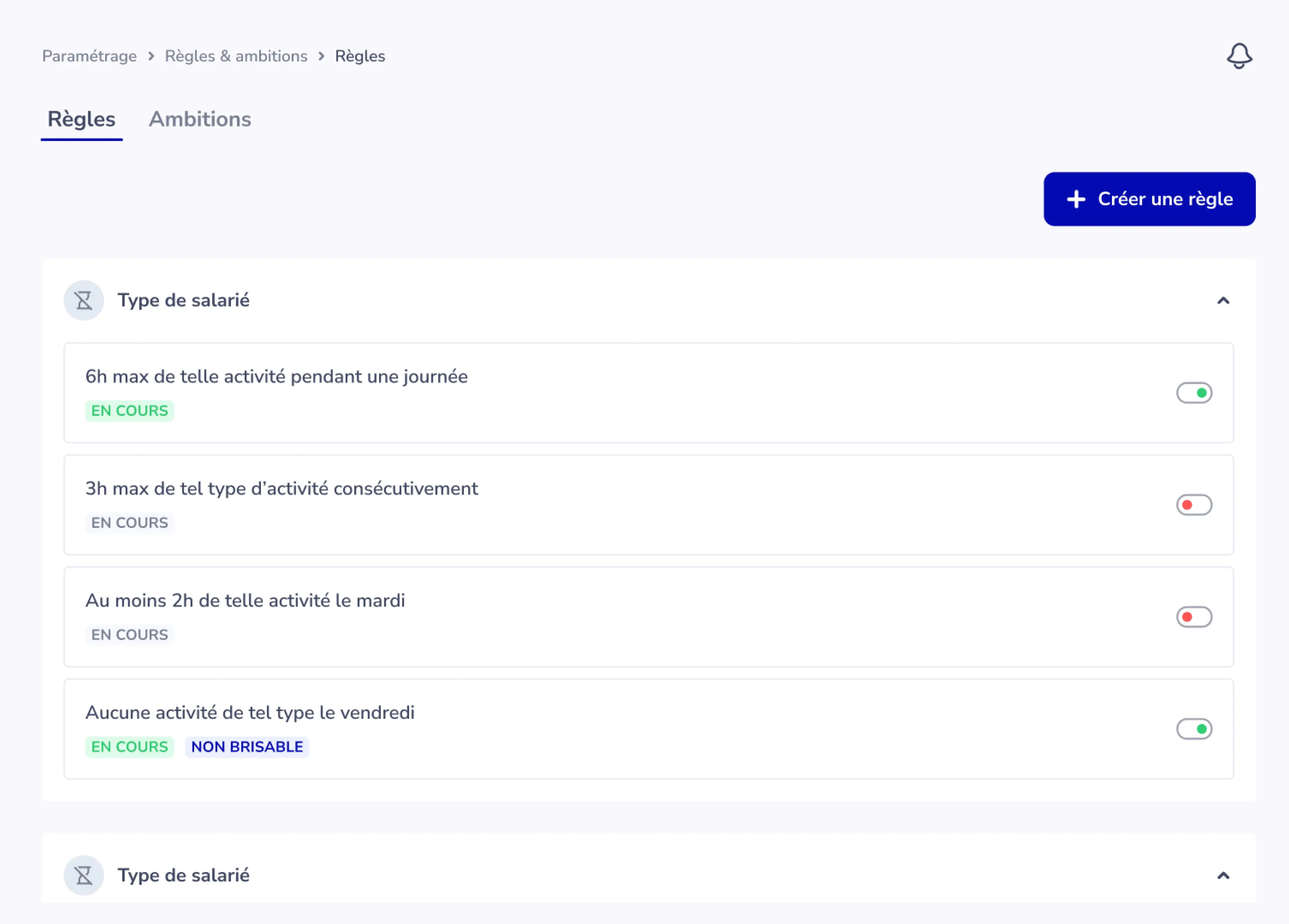Image resolution: width=1289 pixels, height=924 pixels.
Task: Disable the 6h max par journée rule toggle
Action: [1194, 393]
